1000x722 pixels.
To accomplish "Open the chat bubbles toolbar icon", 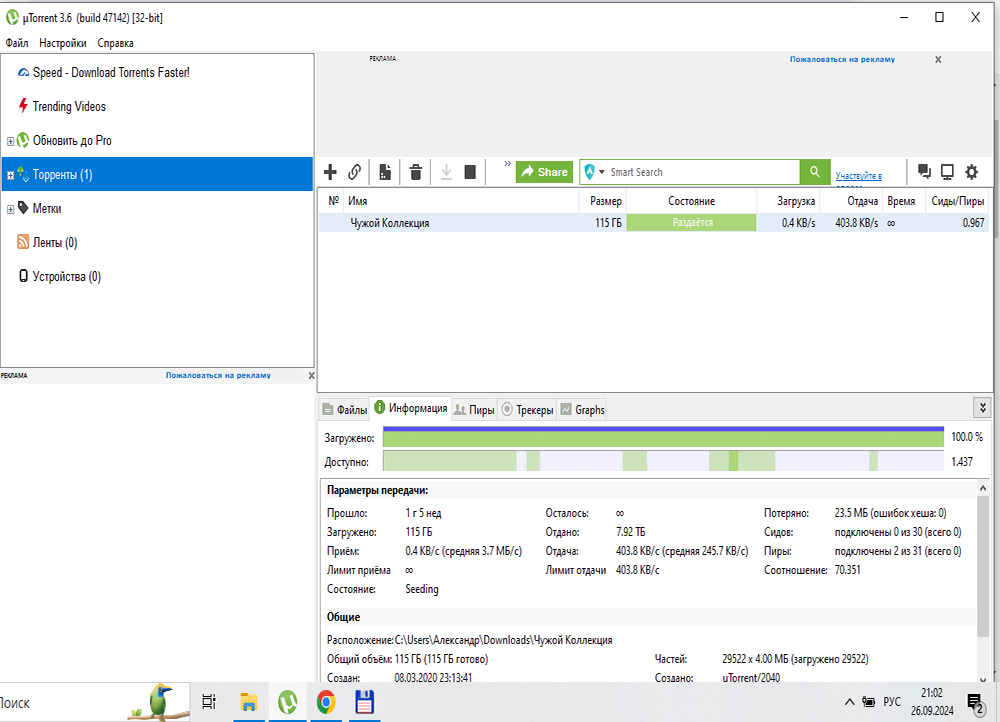I will pos(924,171).
